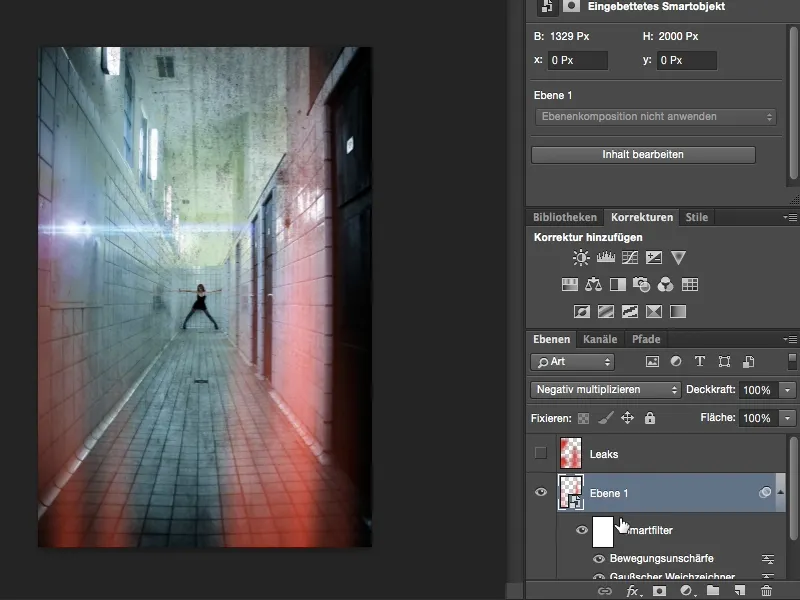The height and width of the screenshot is (600, 800).
Task: Switch to the Kanäle tab
Action: point(600,339)
